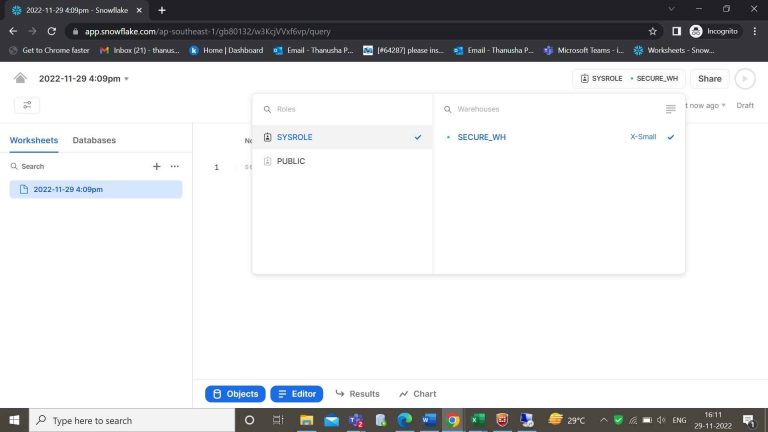Select the PUBLIC role
The image size is (768, 432).
coord(291,161)
